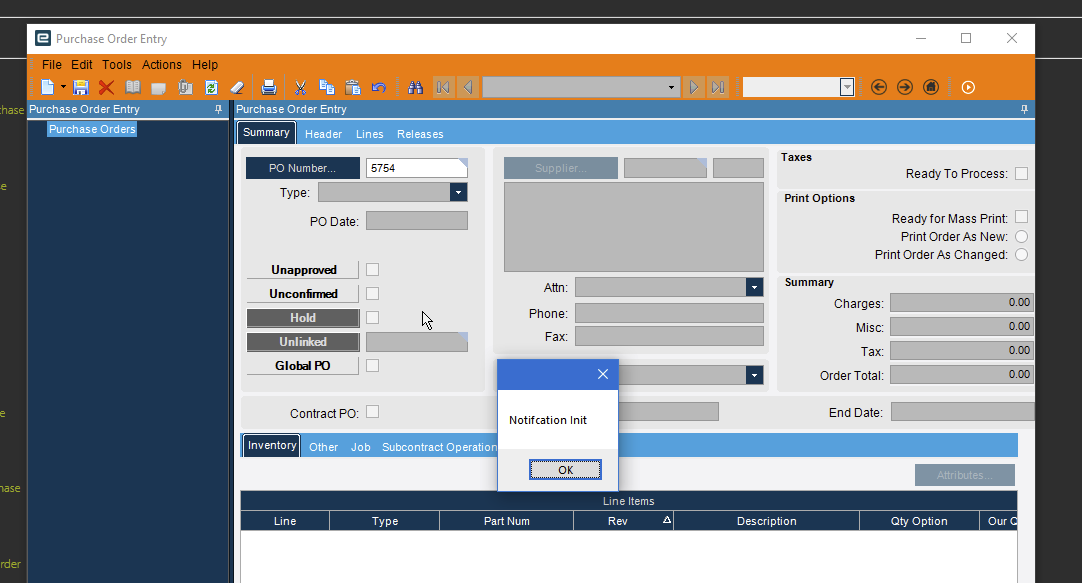1082x583 pixels.
Task: Click the PO Number field containing 5754
Action: (417, 168)
